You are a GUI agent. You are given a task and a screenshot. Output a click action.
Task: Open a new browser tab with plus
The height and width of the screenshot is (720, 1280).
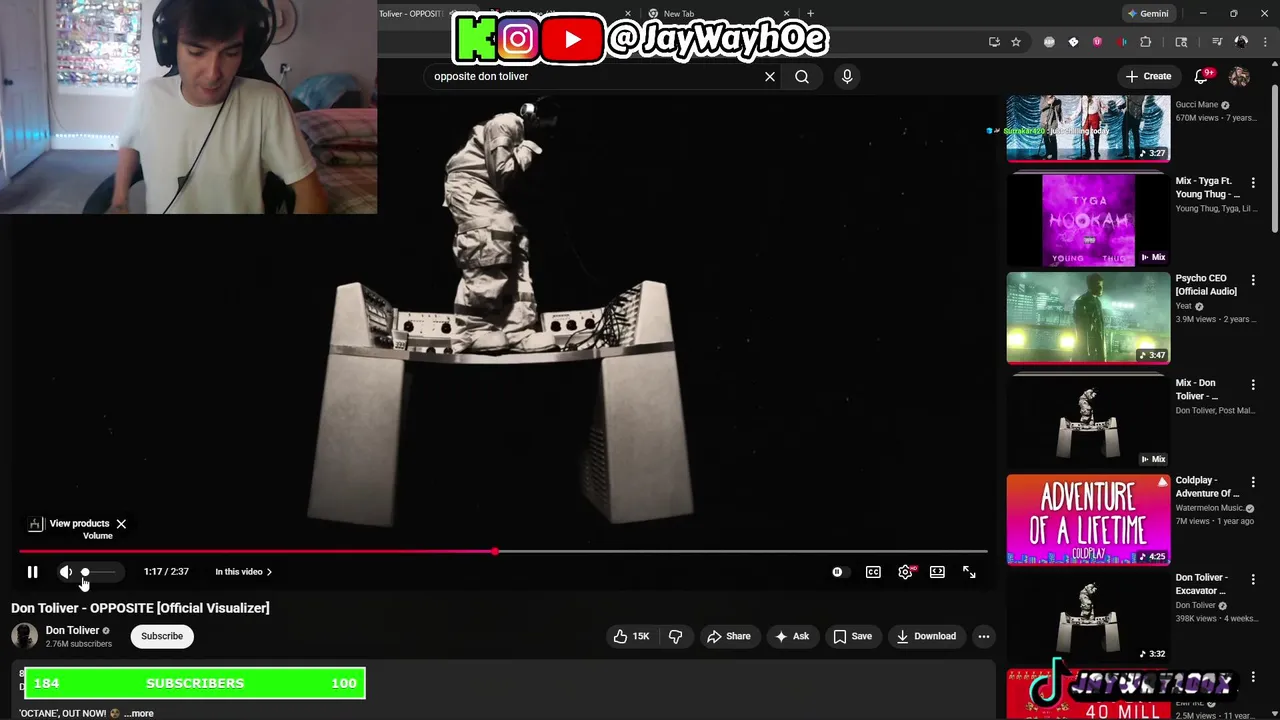coord(810,14)
